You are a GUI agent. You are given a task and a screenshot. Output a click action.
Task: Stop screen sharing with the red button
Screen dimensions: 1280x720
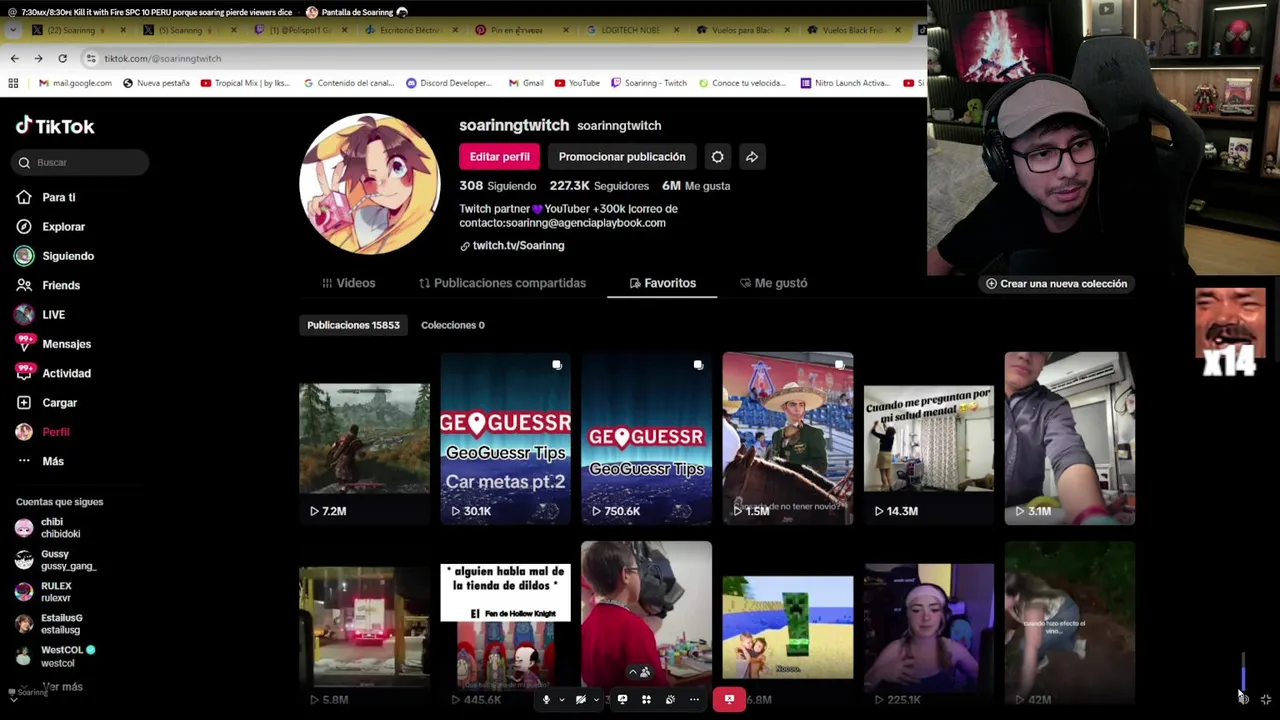tap(729, 699)
